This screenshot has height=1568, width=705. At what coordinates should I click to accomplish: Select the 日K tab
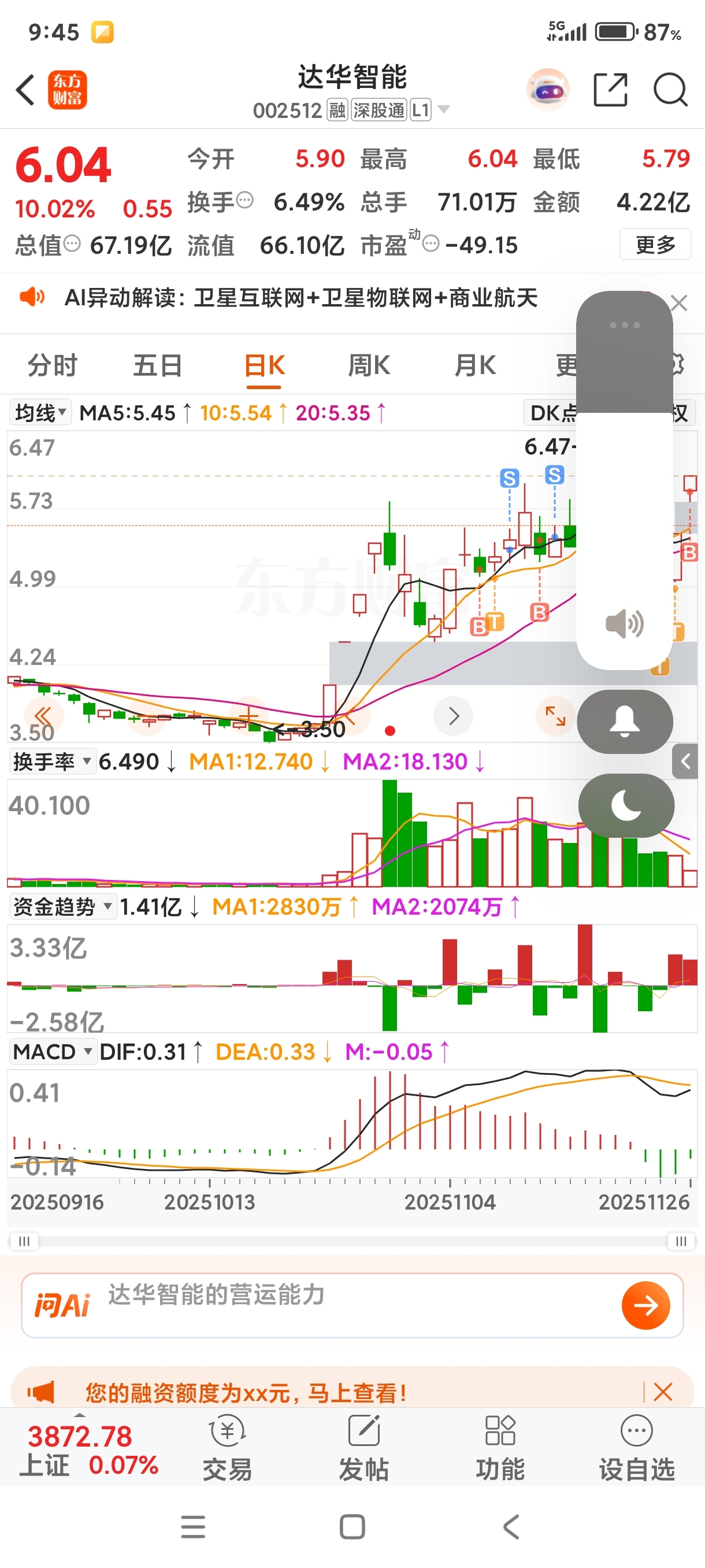264,366
